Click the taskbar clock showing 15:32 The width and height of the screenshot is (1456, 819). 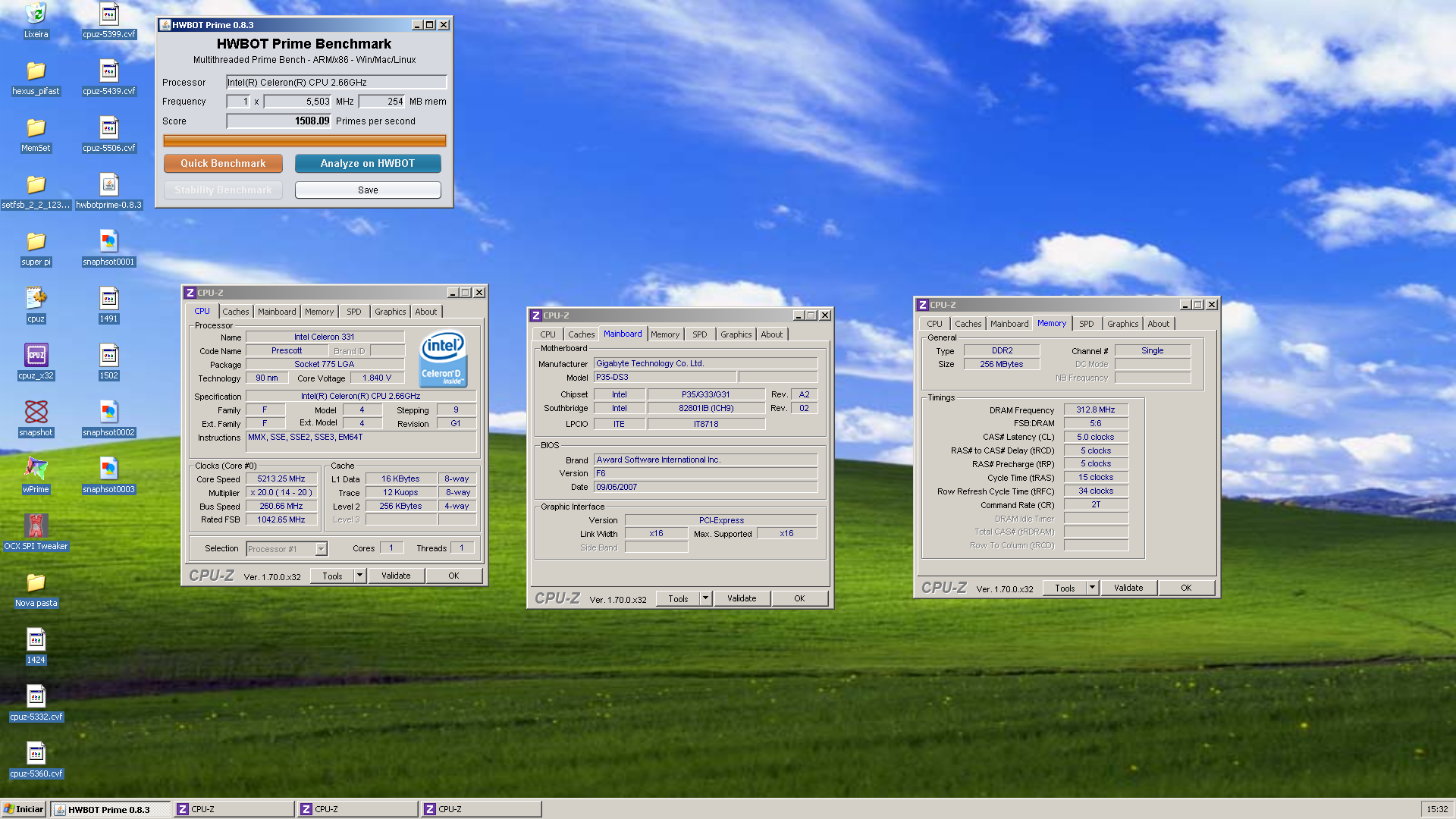coord(1436,809)
